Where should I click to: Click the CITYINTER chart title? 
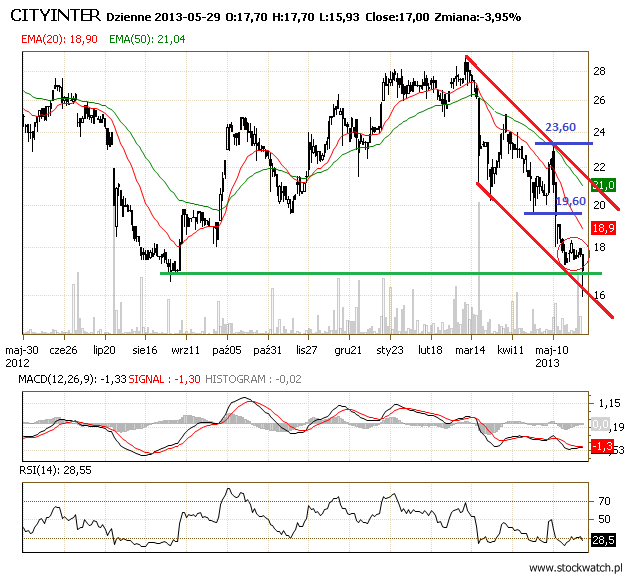click(x=55, y=16)
